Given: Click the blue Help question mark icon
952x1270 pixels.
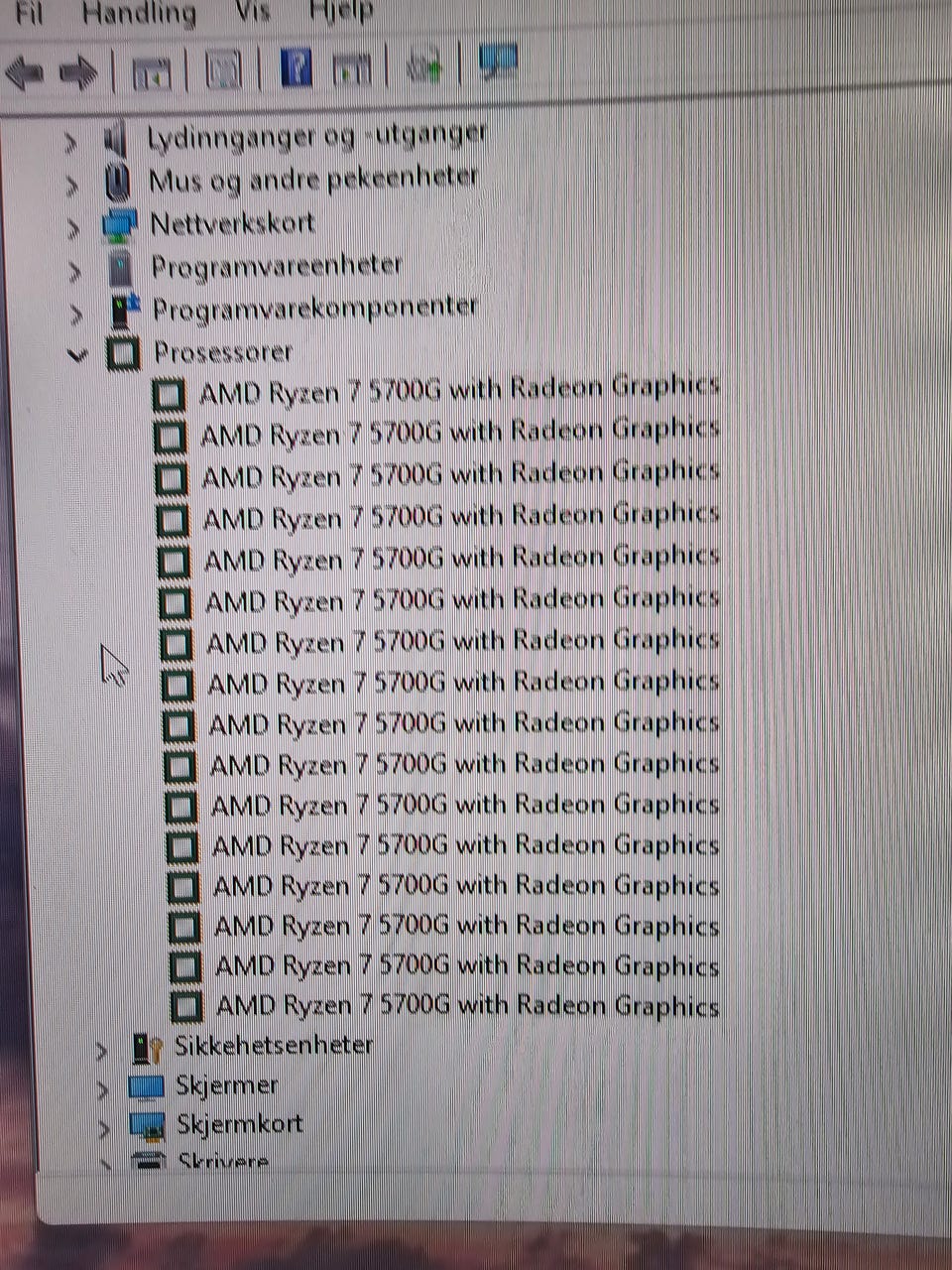Looking at the screenshot, I should tap(297, 68).
